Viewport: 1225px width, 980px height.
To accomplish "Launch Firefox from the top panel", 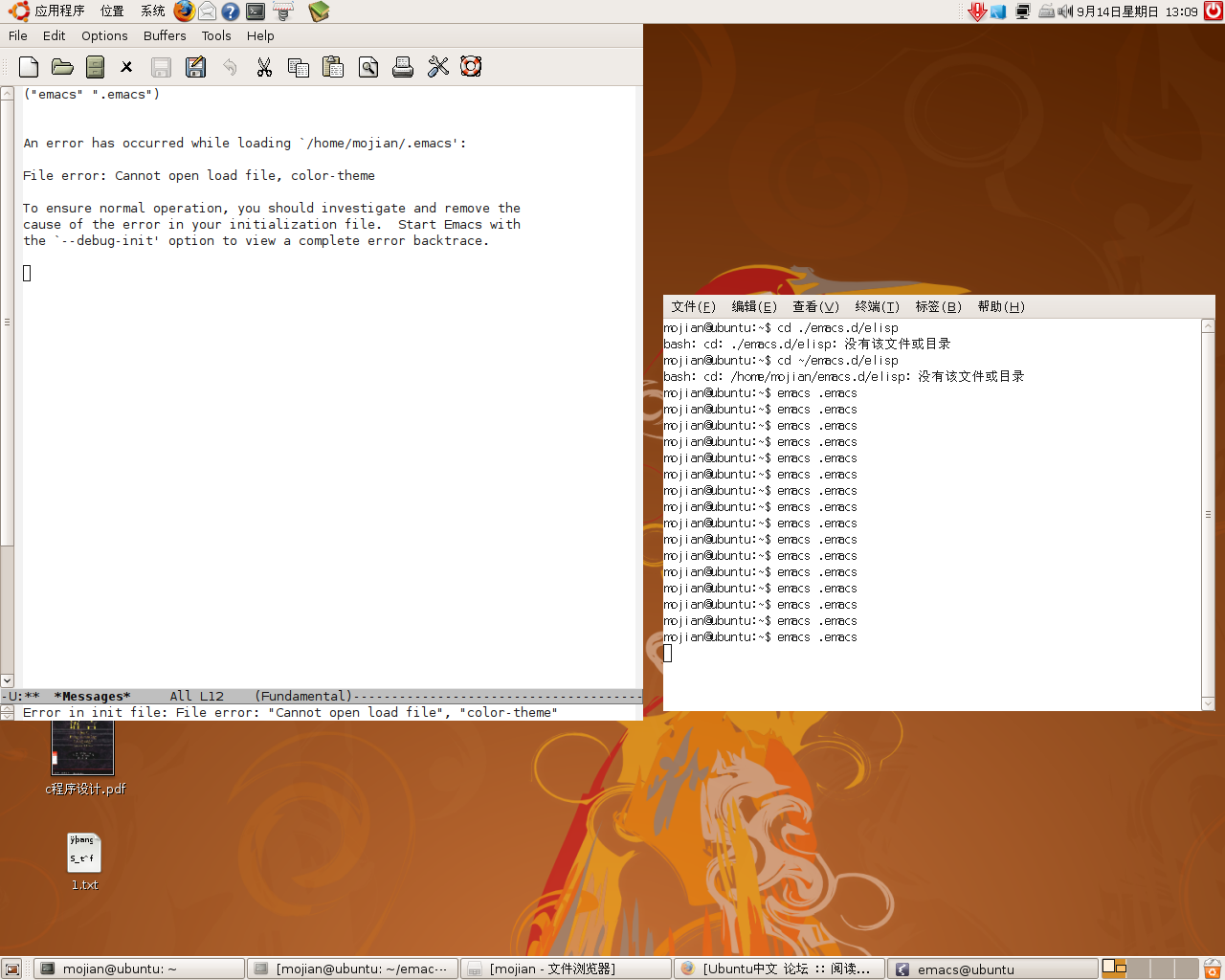I will click(x=184, y=11).
